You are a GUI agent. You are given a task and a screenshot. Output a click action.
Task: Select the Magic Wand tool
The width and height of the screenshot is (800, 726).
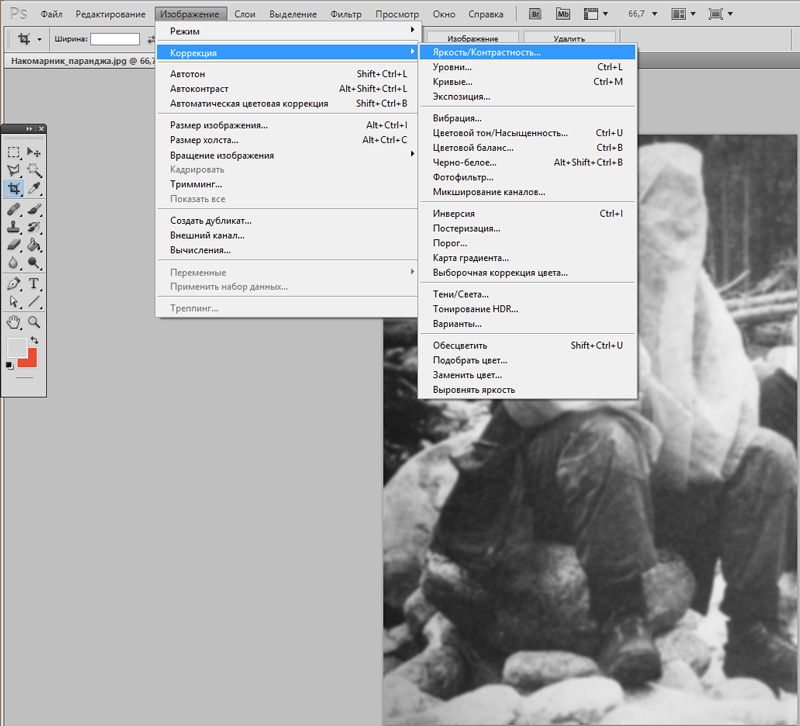[34, 170]
